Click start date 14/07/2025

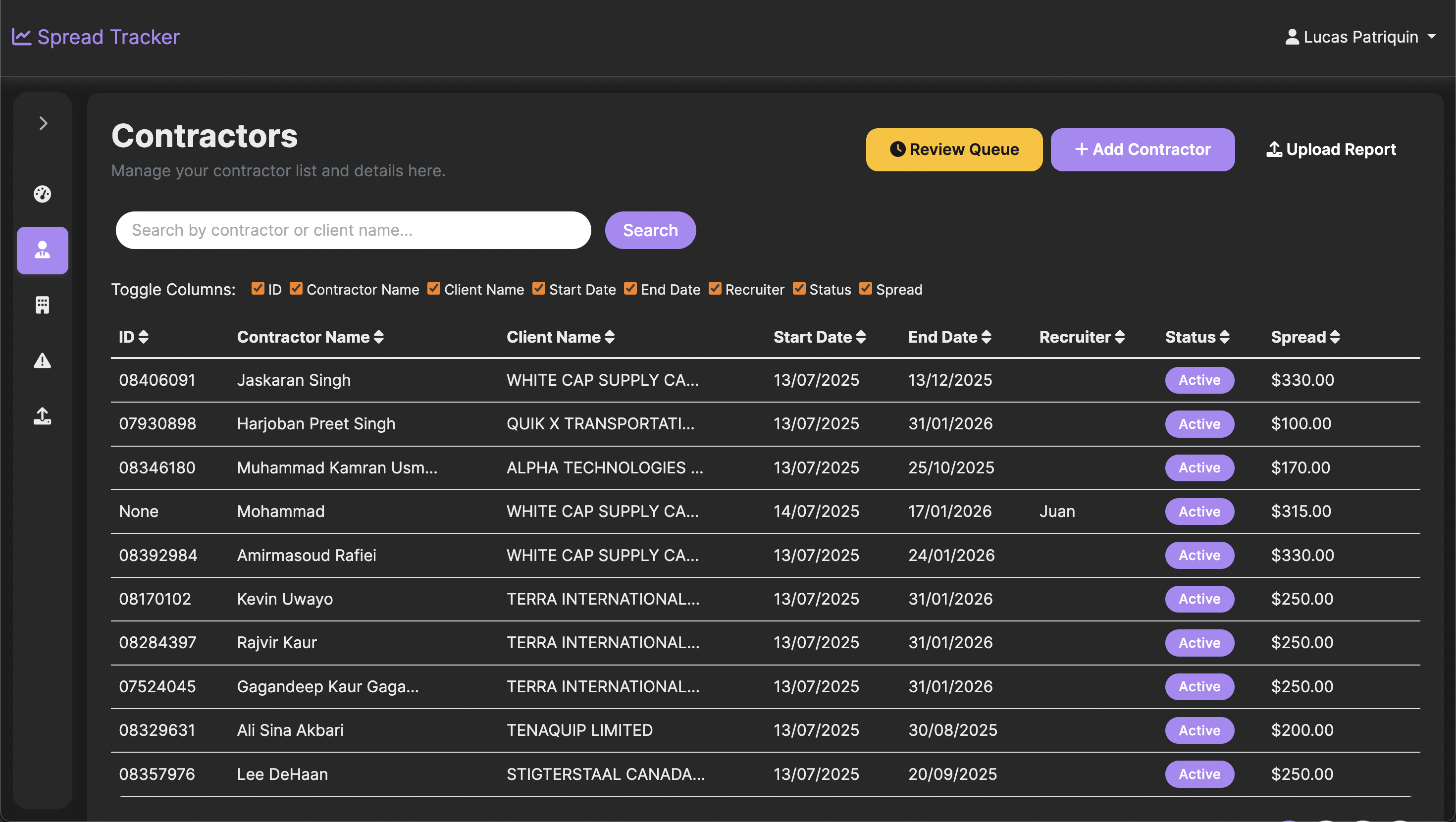pos(816,511)
